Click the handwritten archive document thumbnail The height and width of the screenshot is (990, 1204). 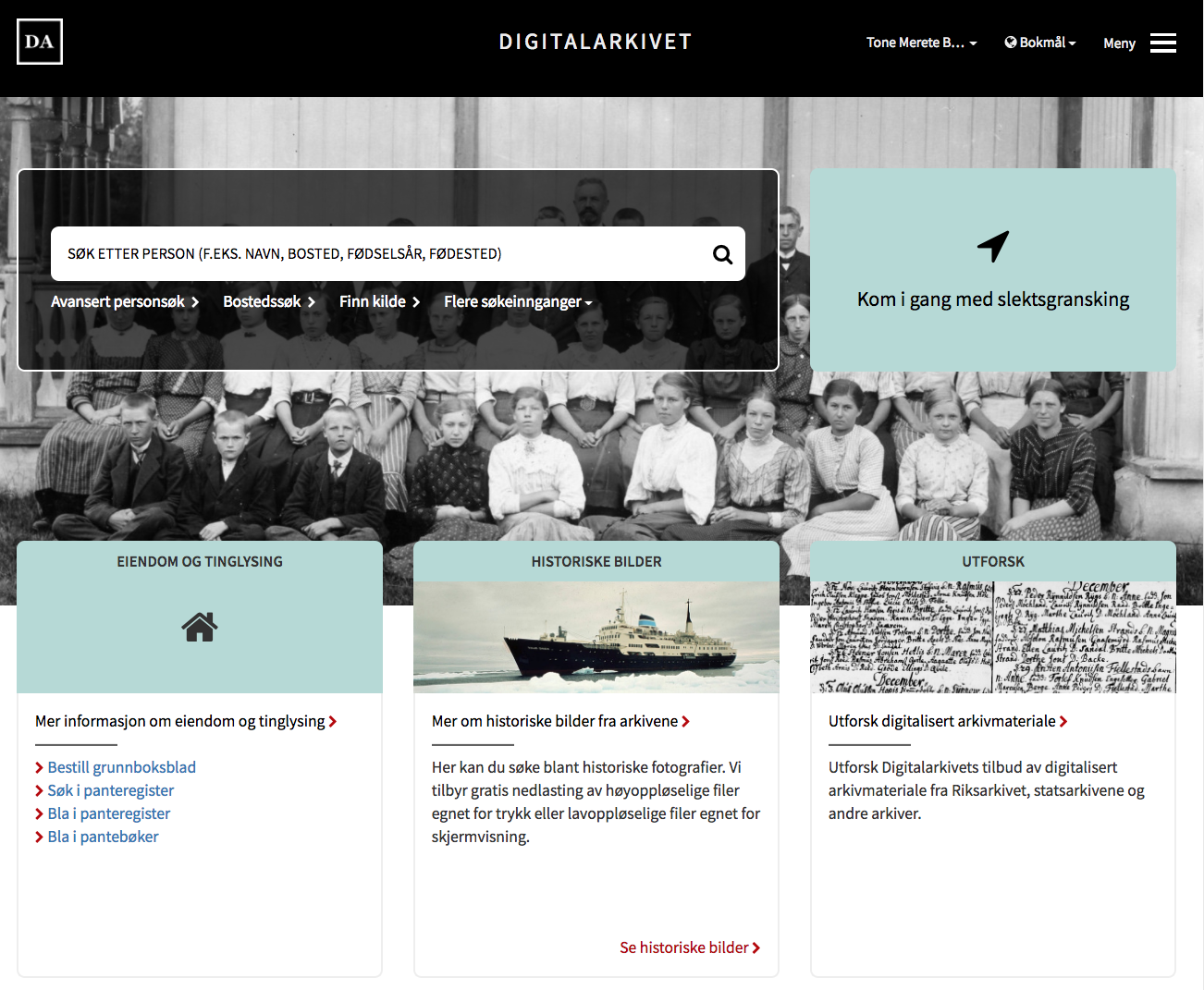[x=993, y=637]
